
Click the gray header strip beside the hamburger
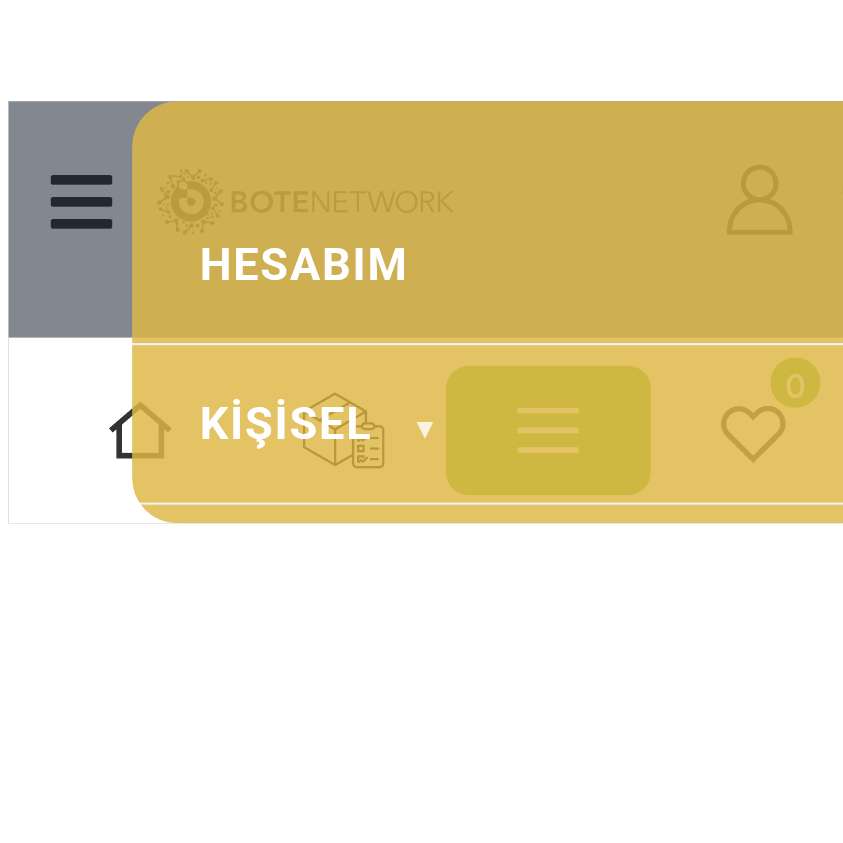[70, 290]
